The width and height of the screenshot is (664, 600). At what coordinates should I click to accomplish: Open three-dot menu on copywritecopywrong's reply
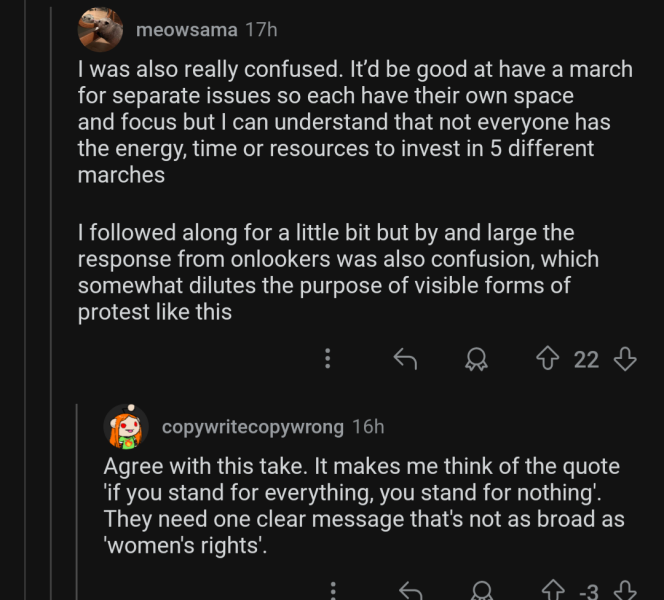(x=334, y=591)
